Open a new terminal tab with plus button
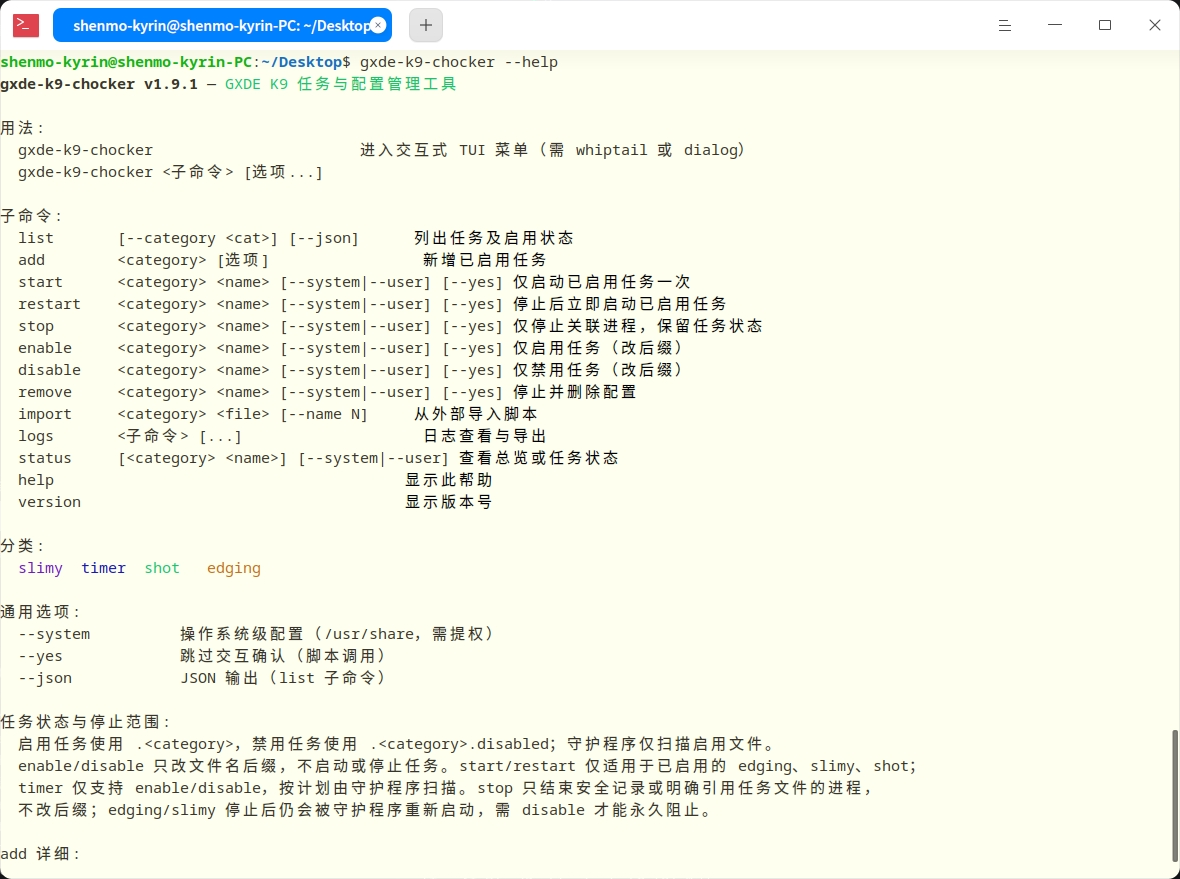The image size is (1180, 879). pos(426,26)
